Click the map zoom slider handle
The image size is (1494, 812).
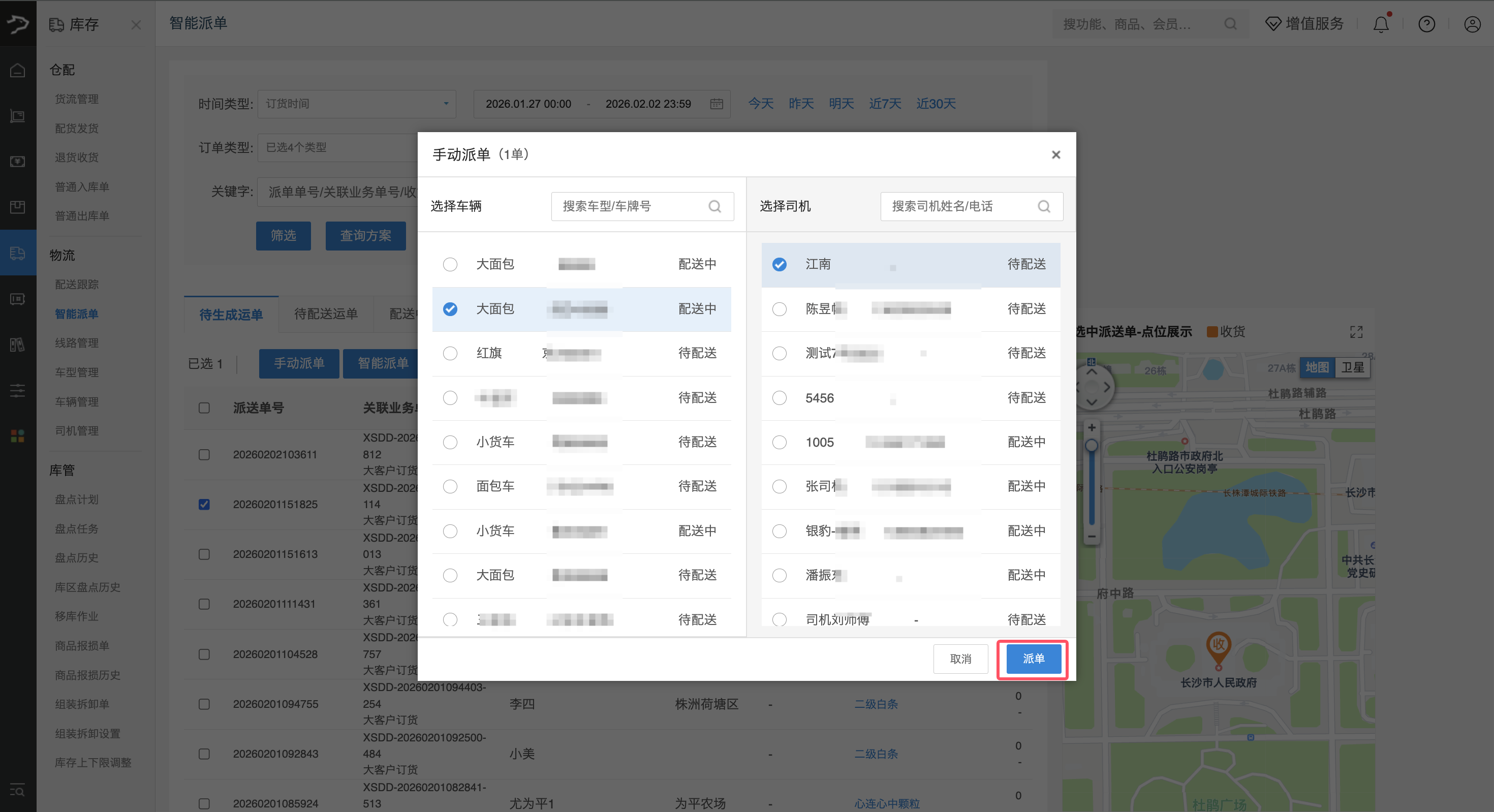[1092, 446]
